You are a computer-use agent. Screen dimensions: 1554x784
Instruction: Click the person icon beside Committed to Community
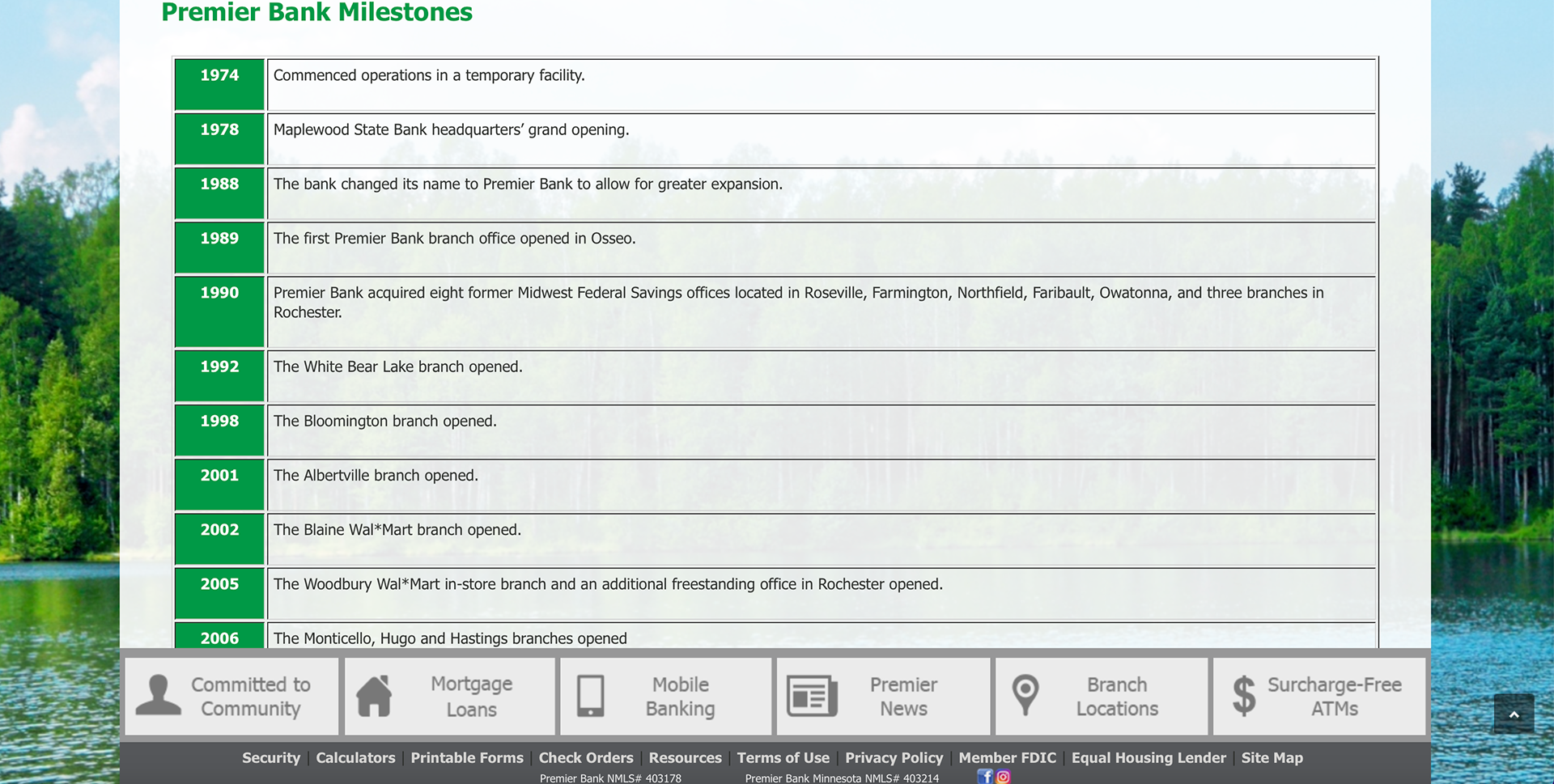[x=159, y=696]
